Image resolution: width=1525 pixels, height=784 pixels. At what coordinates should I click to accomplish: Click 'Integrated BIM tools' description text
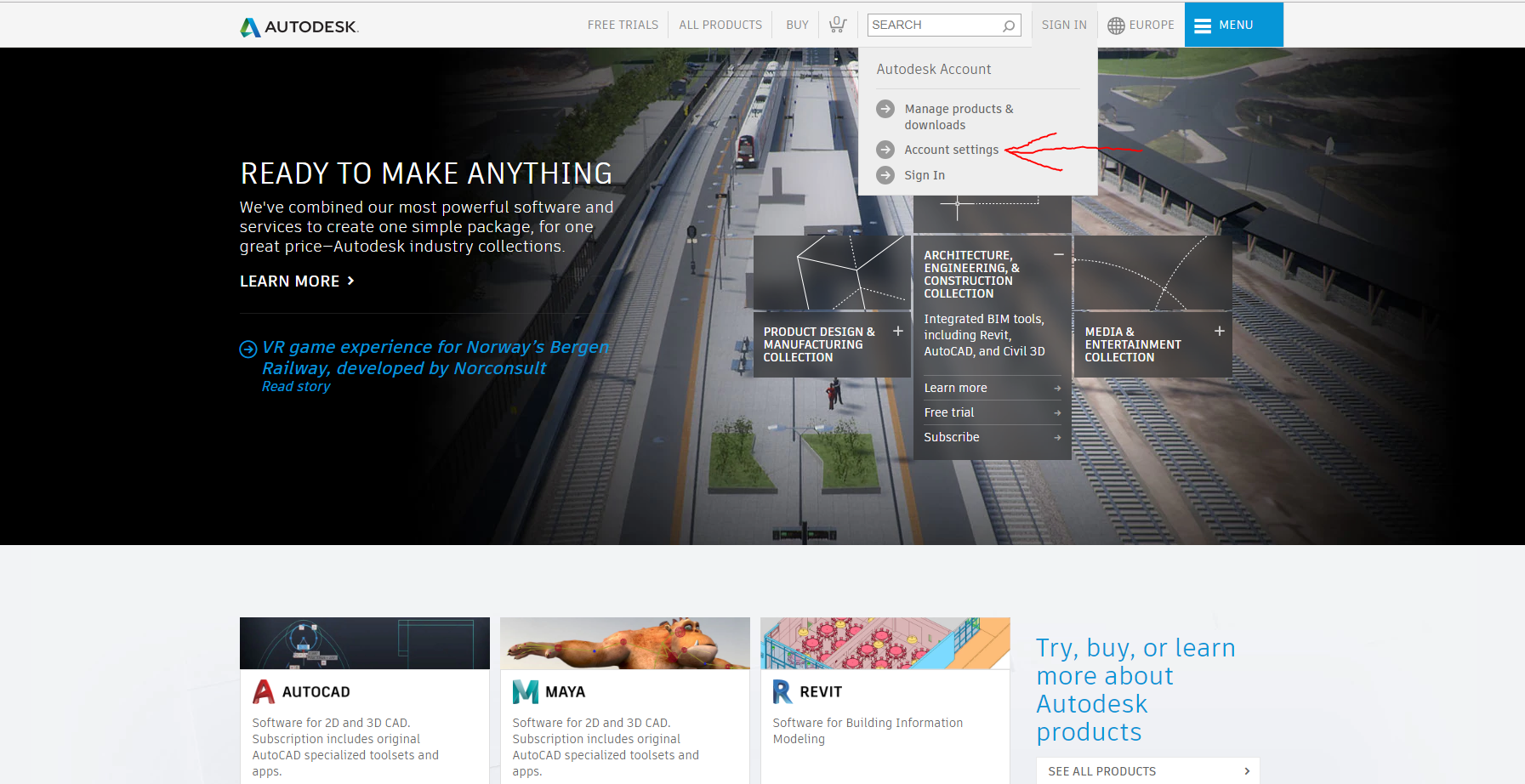(984, 335)
